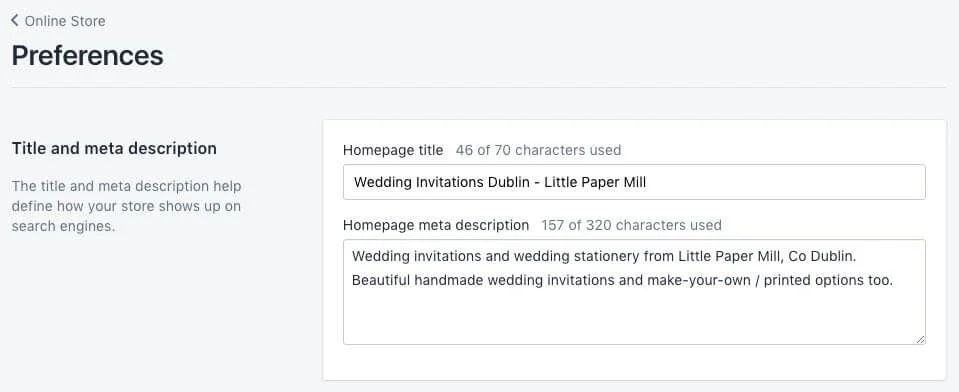The width and height of the screenshot is (959, 392).
Task: Click the back chevron beside Online Store
Action: (x=15, y=21)
